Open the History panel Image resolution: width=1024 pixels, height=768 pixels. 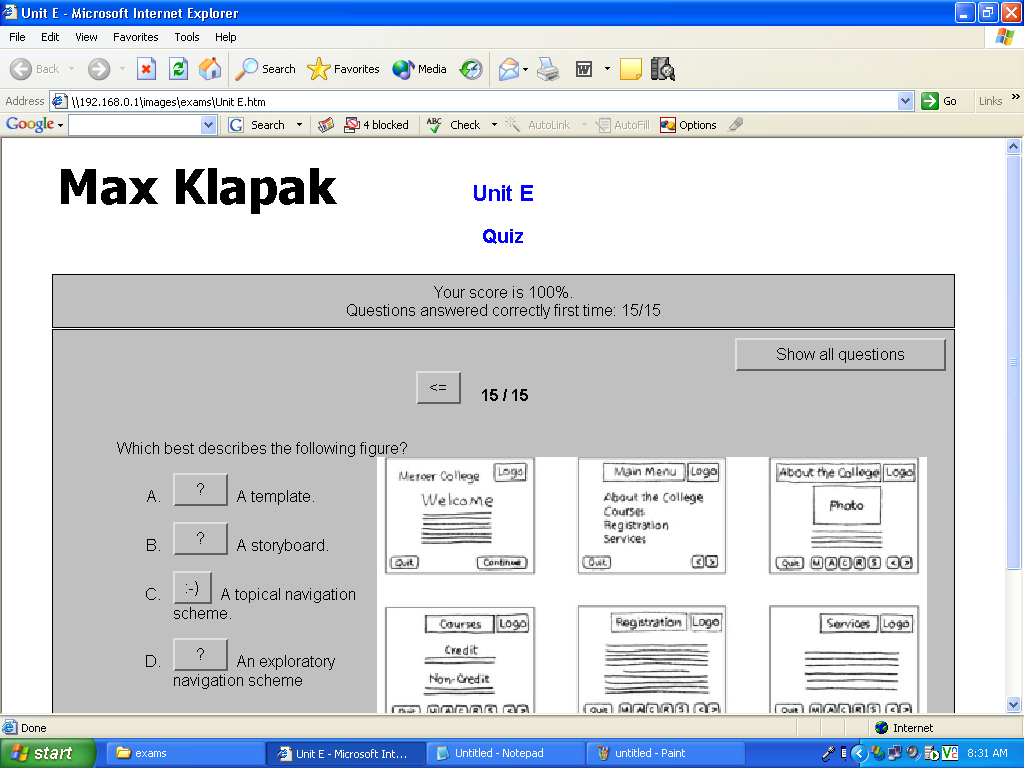coord(471,69)
